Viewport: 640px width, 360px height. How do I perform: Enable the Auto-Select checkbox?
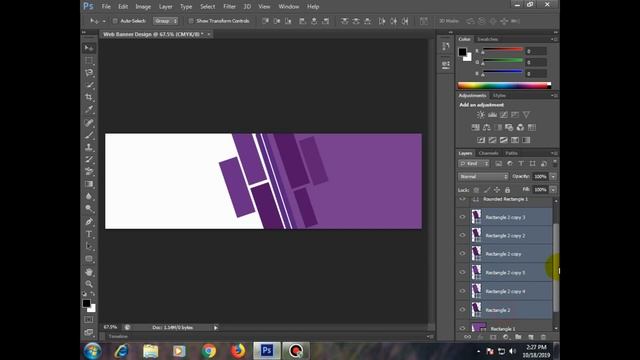115,21
